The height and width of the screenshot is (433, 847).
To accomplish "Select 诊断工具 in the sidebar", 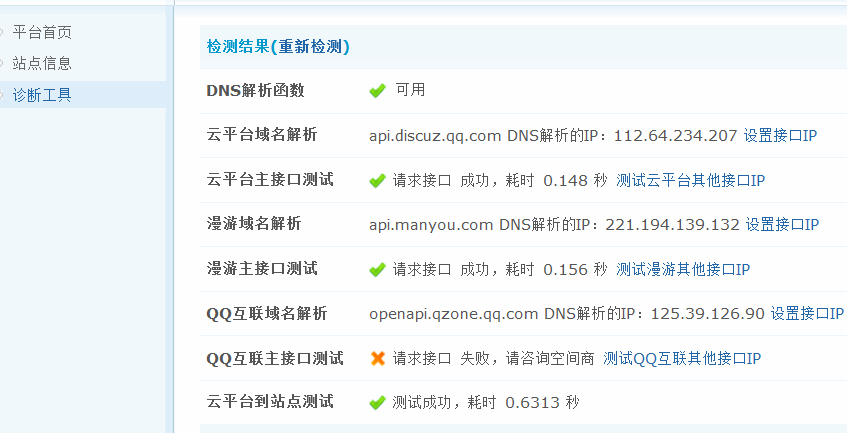I will coord(42,95).
